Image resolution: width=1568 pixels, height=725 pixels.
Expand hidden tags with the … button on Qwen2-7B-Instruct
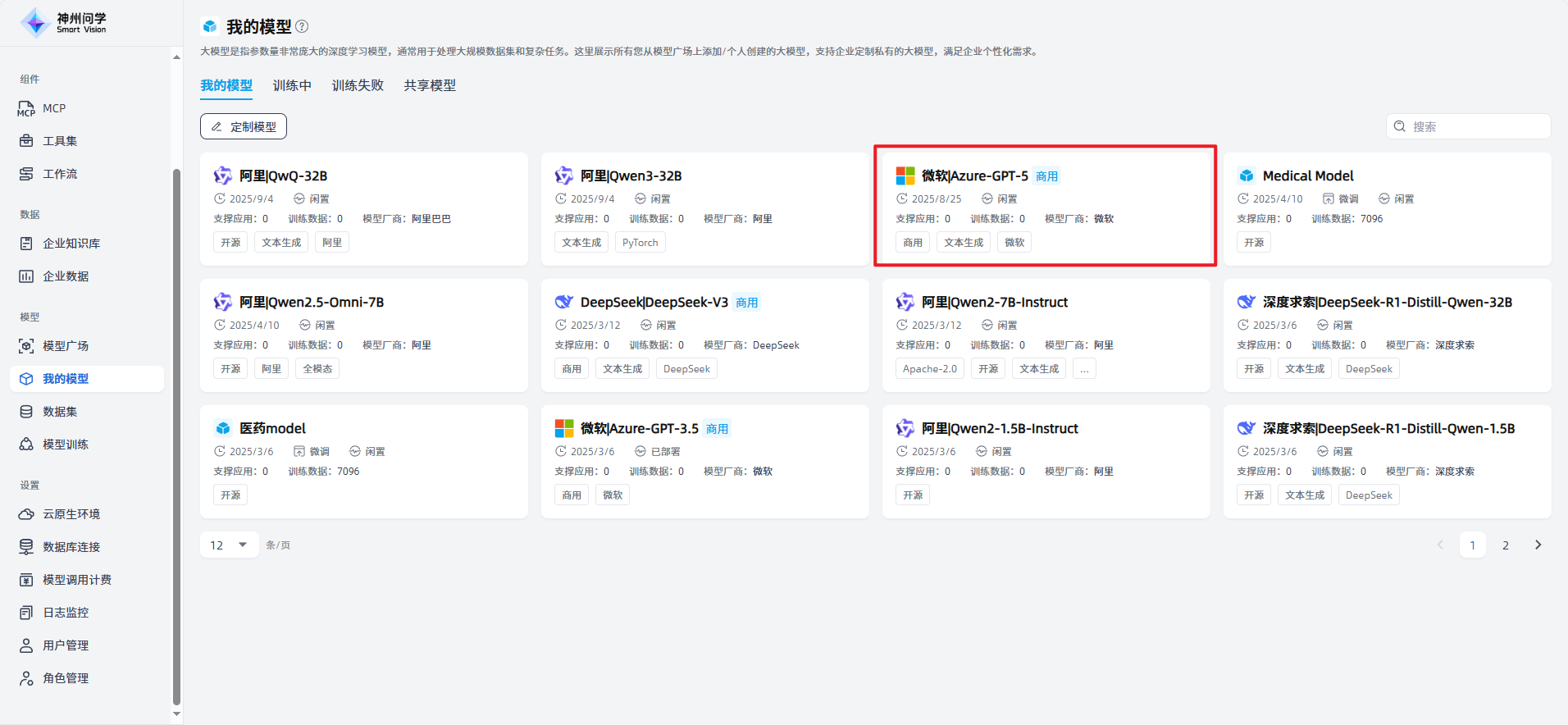[1084, 369]
